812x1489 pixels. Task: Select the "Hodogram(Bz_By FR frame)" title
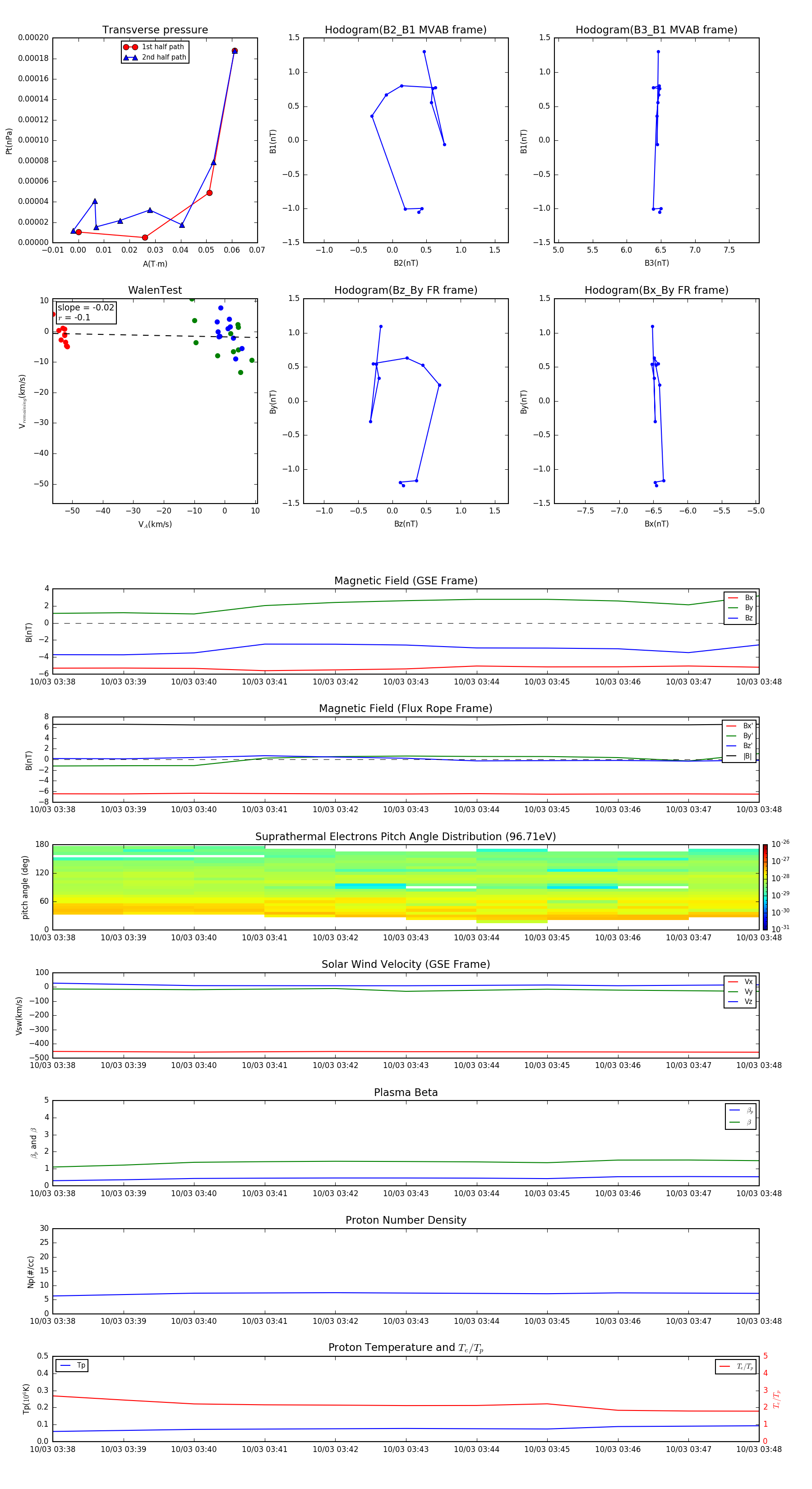406,290
